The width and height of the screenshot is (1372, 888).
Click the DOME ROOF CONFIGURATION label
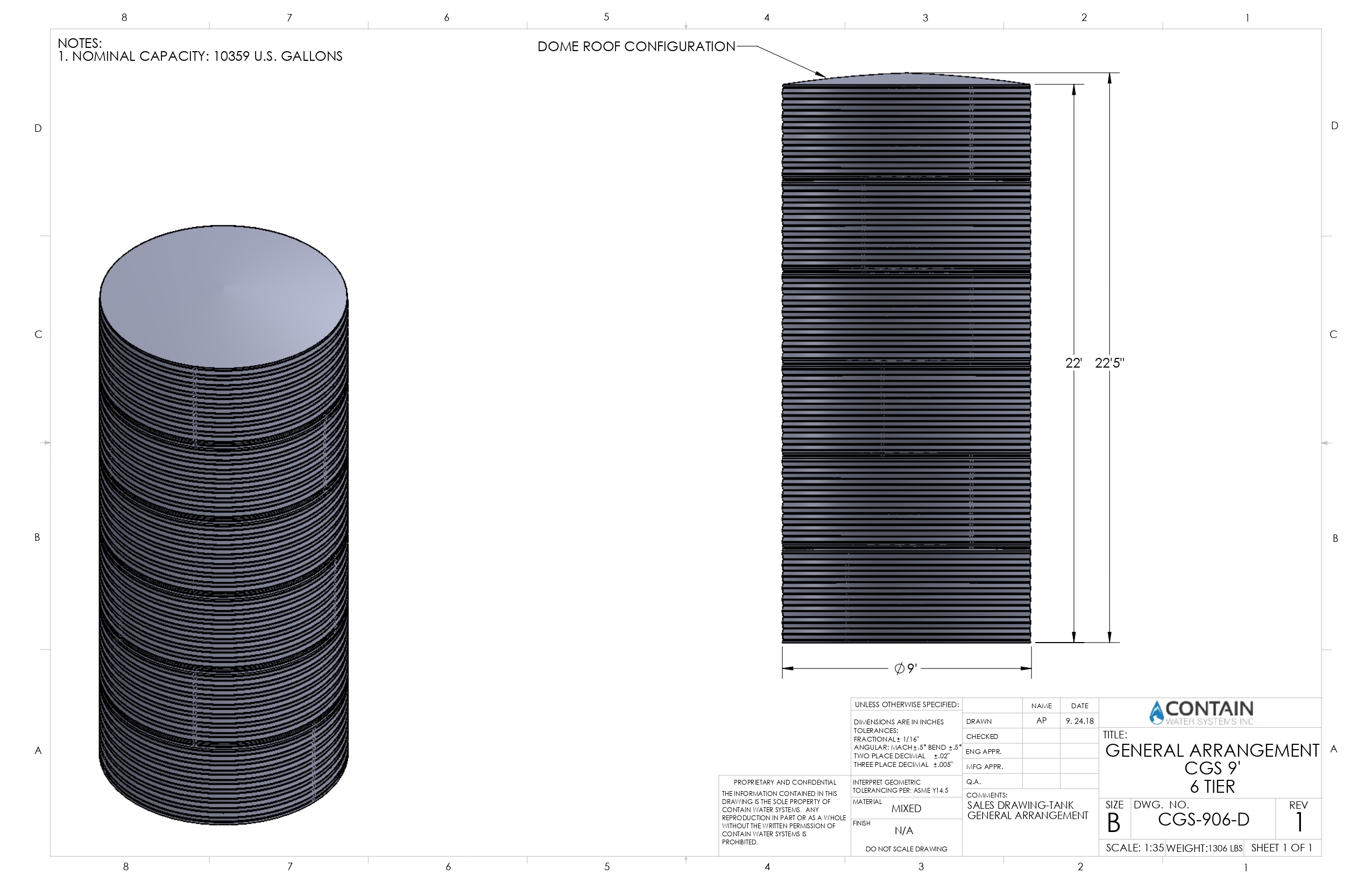click(637, 47)
